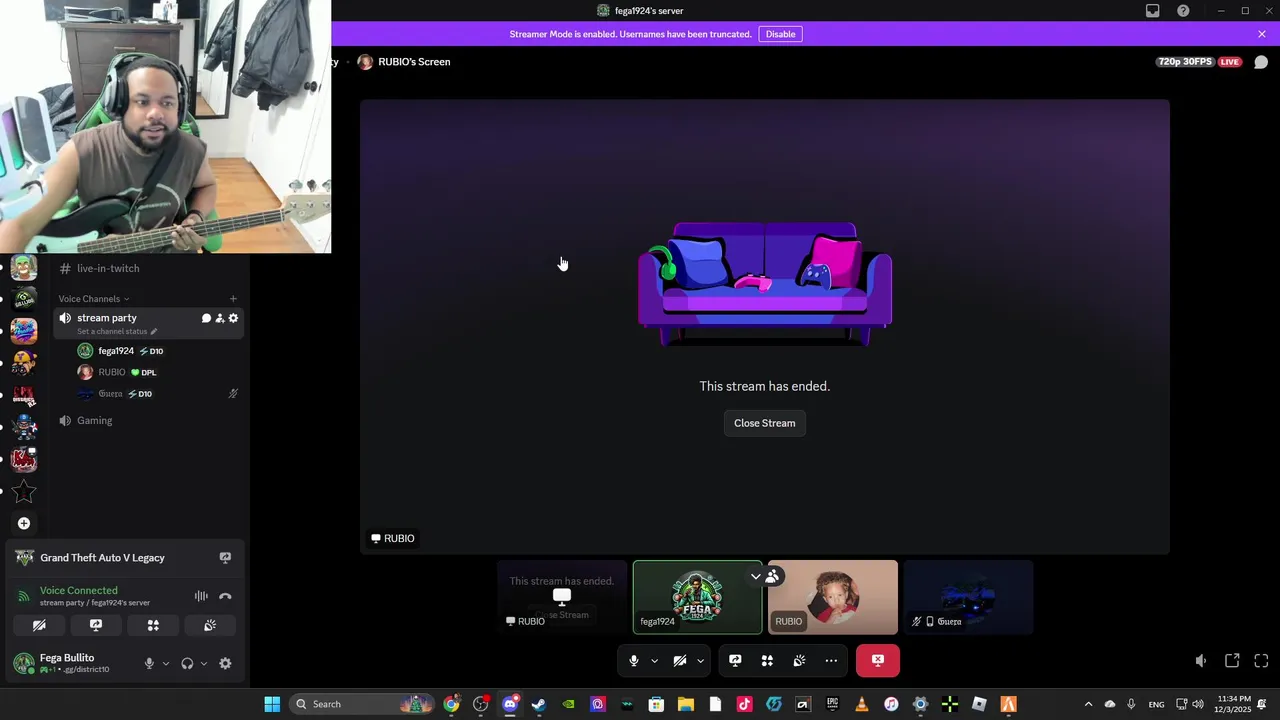Start an activity in call controls

(x=767, y=661)
